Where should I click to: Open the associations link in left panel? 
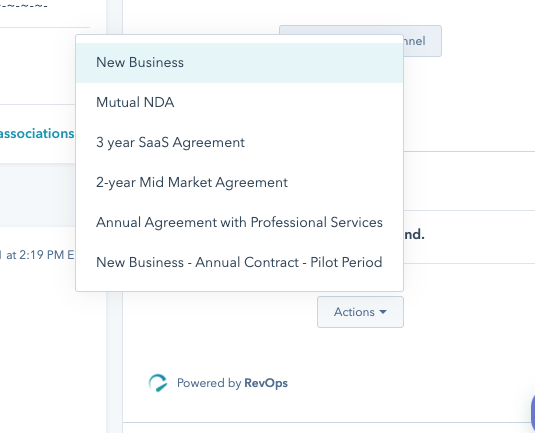(37, 133)
